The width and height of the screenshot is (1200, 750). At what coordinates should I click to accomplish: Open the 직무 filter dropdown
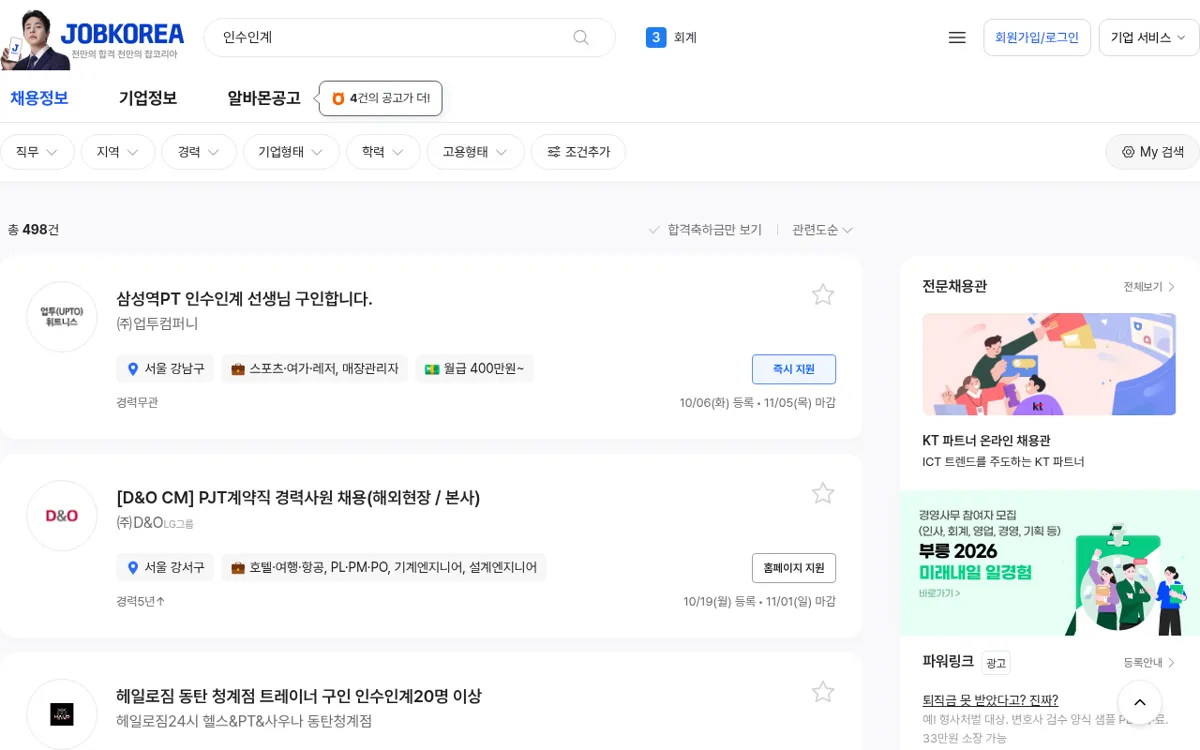(x=37, y=152)
